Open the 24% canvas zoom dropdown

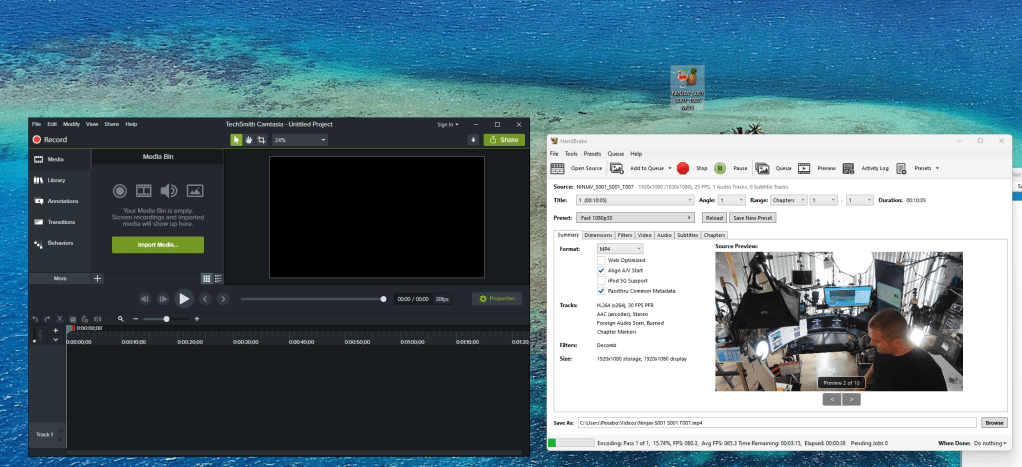click(300, 140)
